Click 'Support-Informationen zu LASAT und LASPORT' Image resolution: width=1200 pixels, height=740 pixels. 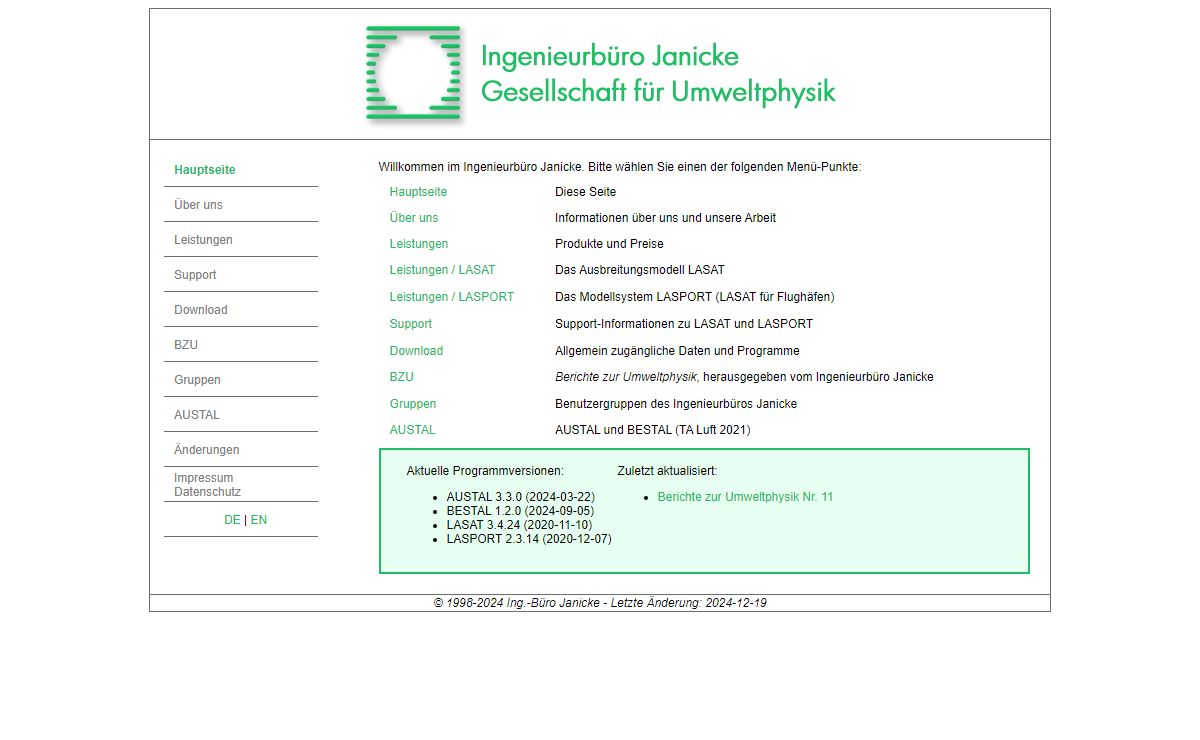click(684, 324)
